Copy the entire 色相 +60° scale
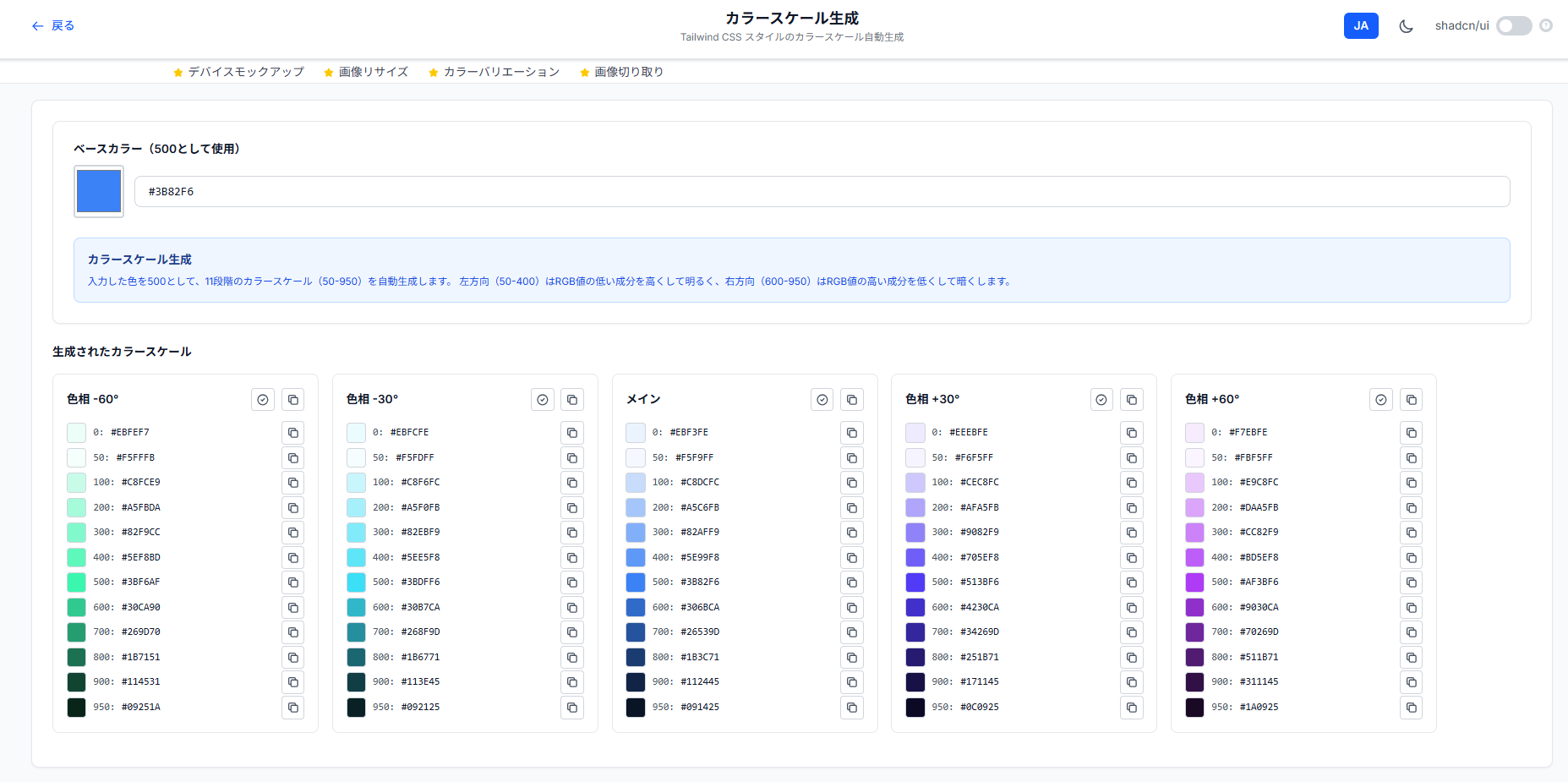The width and height of the screenshot is (1568, 782). tap(1412, 400)
